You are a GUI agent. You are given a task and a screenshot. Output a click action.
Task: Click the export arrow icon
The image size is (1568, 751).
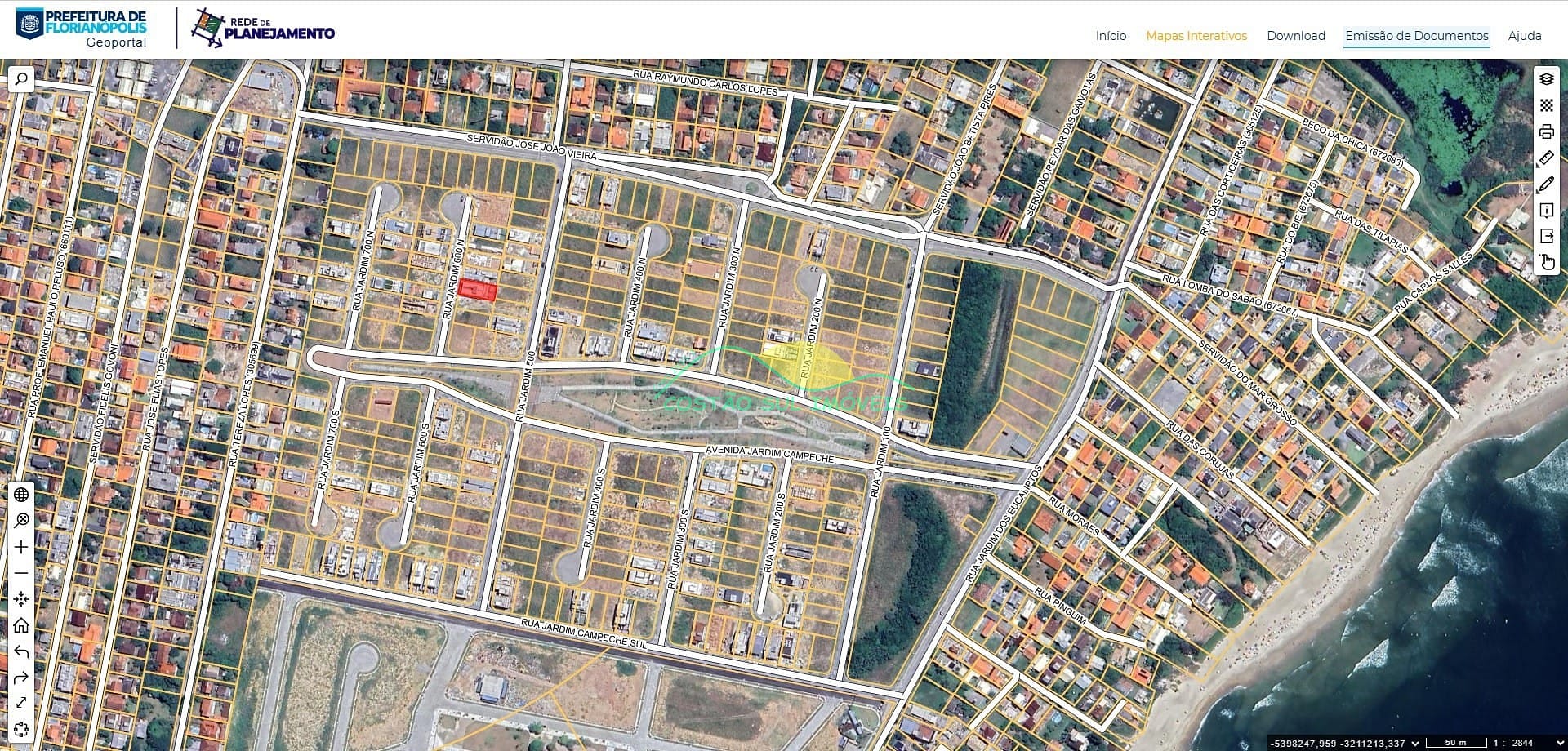point(1546,236)
